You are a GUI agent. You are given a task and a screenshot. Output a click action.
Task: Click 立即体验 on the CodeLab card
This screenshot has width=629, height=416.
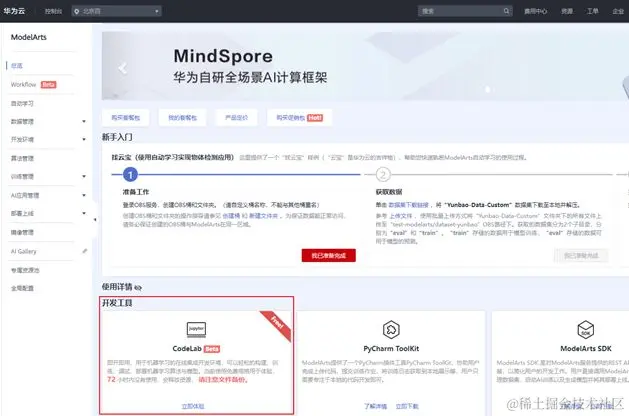193,406
